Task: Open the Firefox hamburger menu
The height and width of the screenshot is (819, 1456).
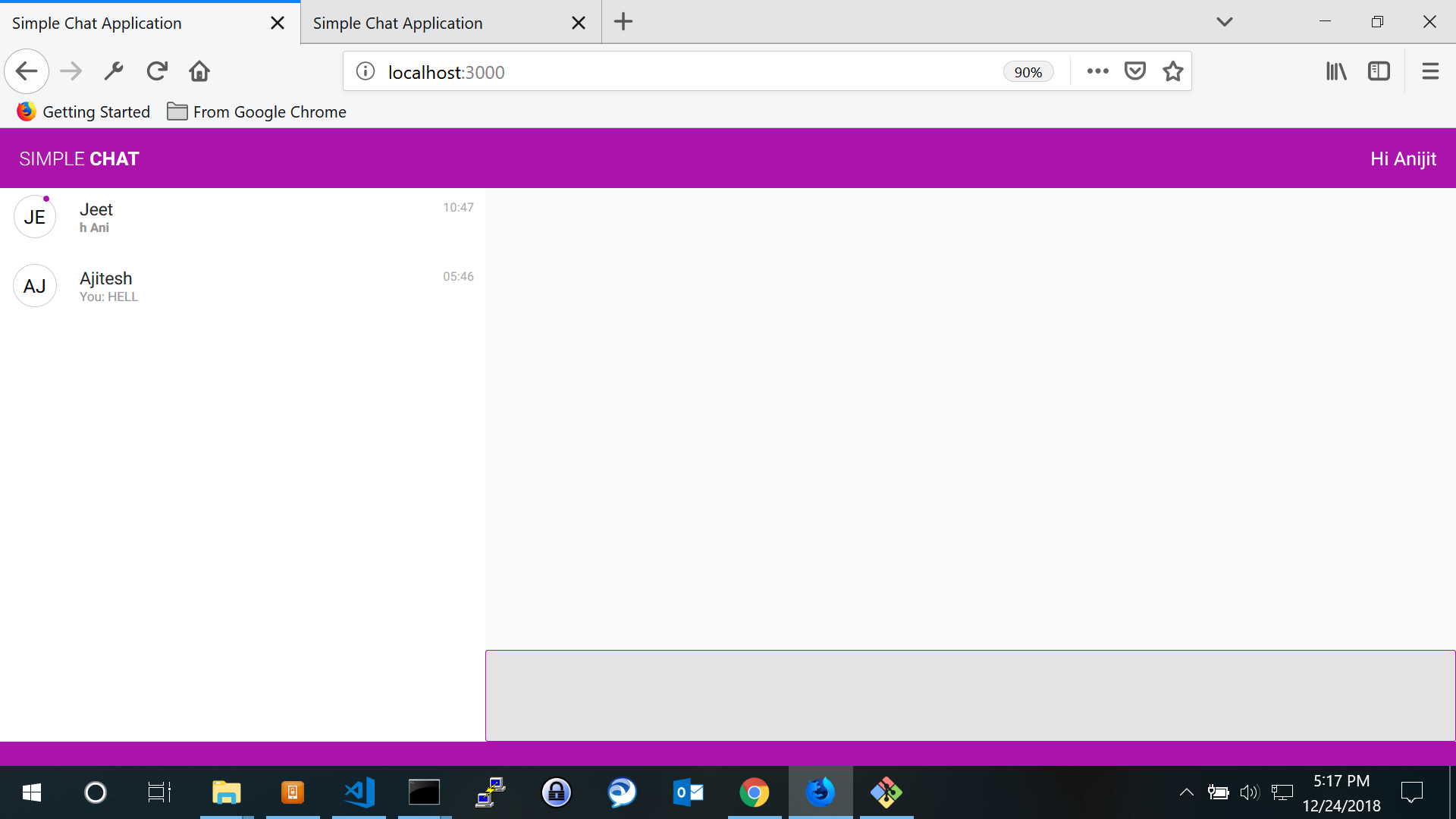Action: pyautogui.click(x=1430, y=71)
